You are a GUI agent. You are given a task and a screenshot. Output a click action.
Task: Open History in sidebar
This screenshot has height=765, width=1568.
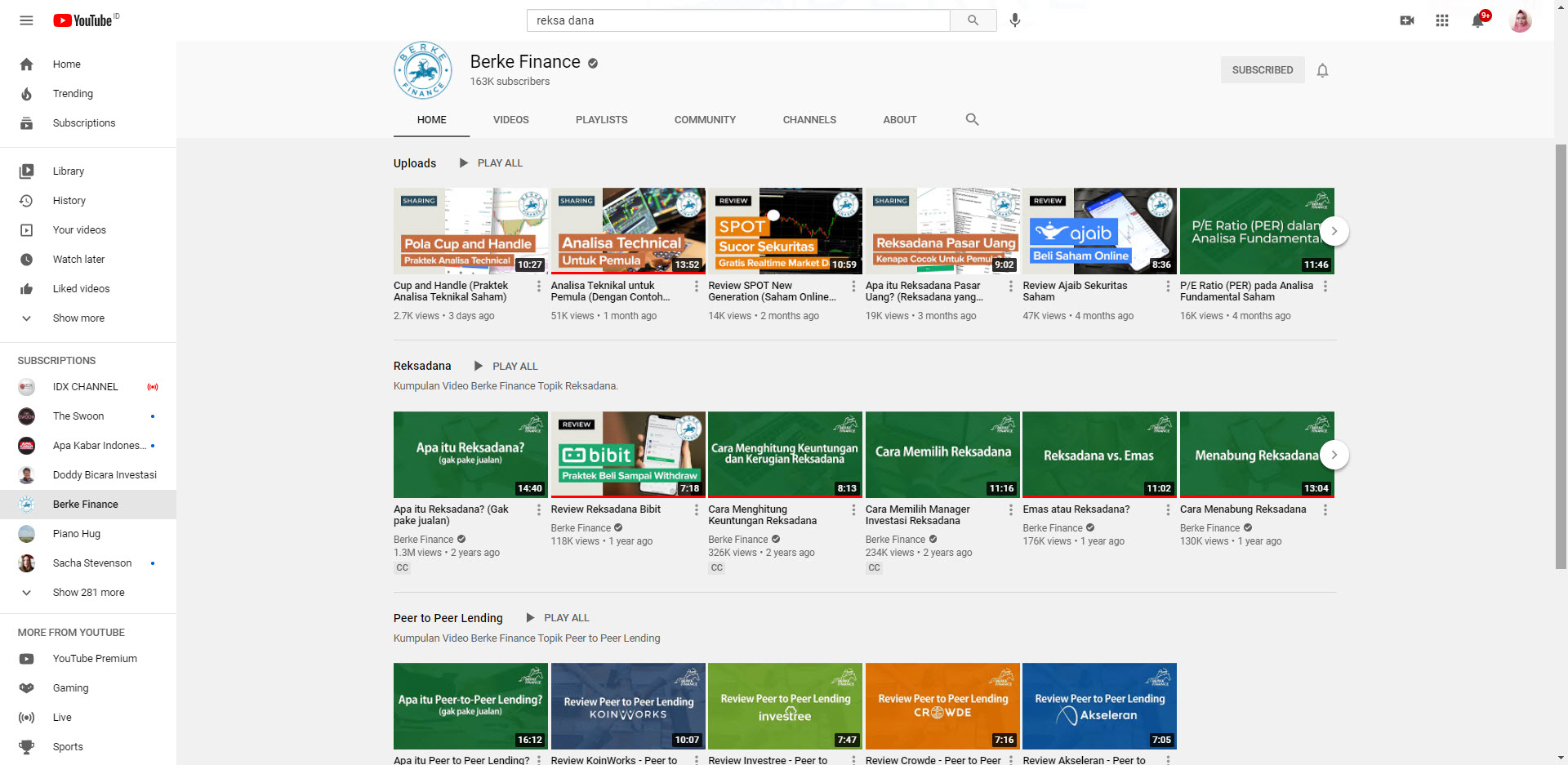(x=88, y=201)
